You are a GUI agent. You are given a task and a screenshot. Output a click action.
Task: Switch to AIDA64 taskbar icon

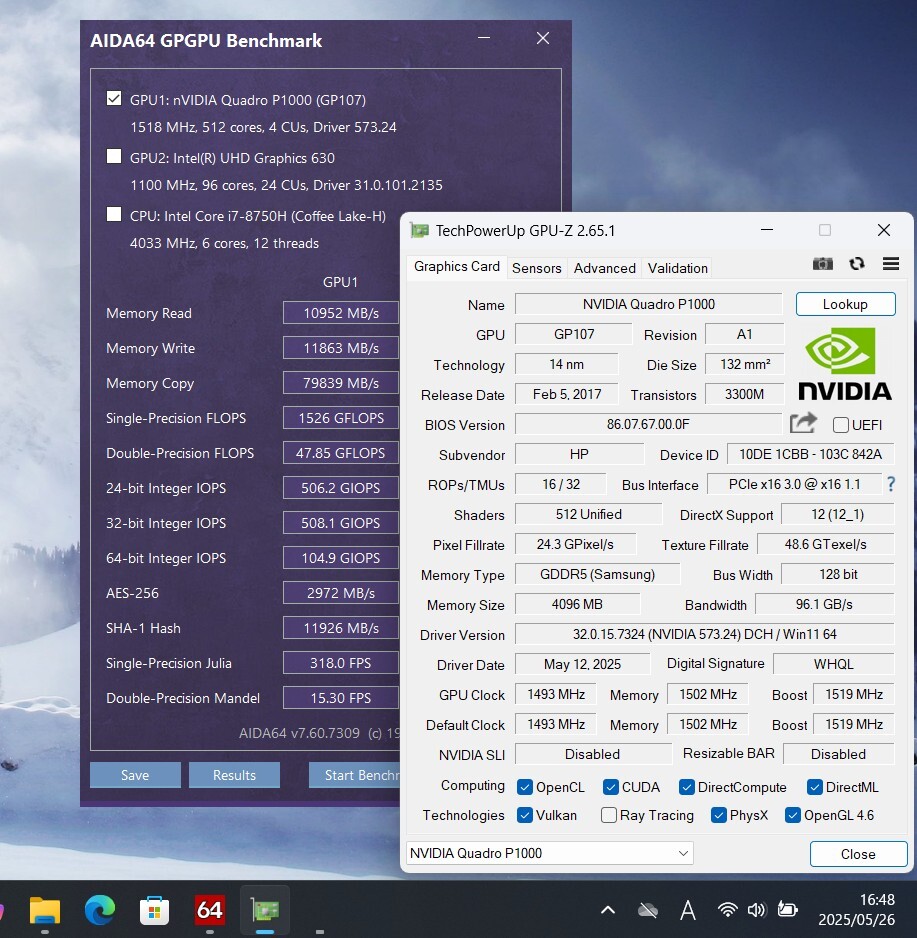[x=209, y=910]
